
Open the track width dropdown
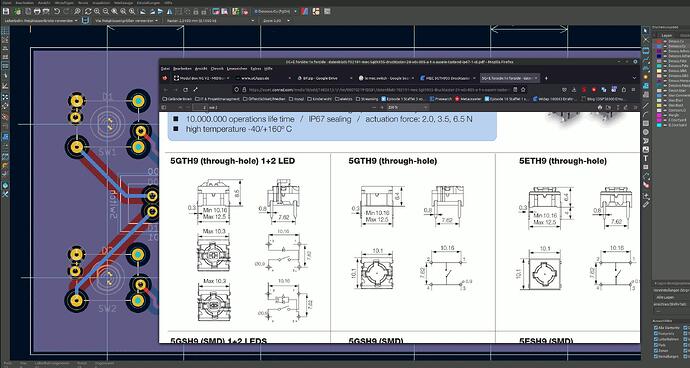click(x=40, y=21)
